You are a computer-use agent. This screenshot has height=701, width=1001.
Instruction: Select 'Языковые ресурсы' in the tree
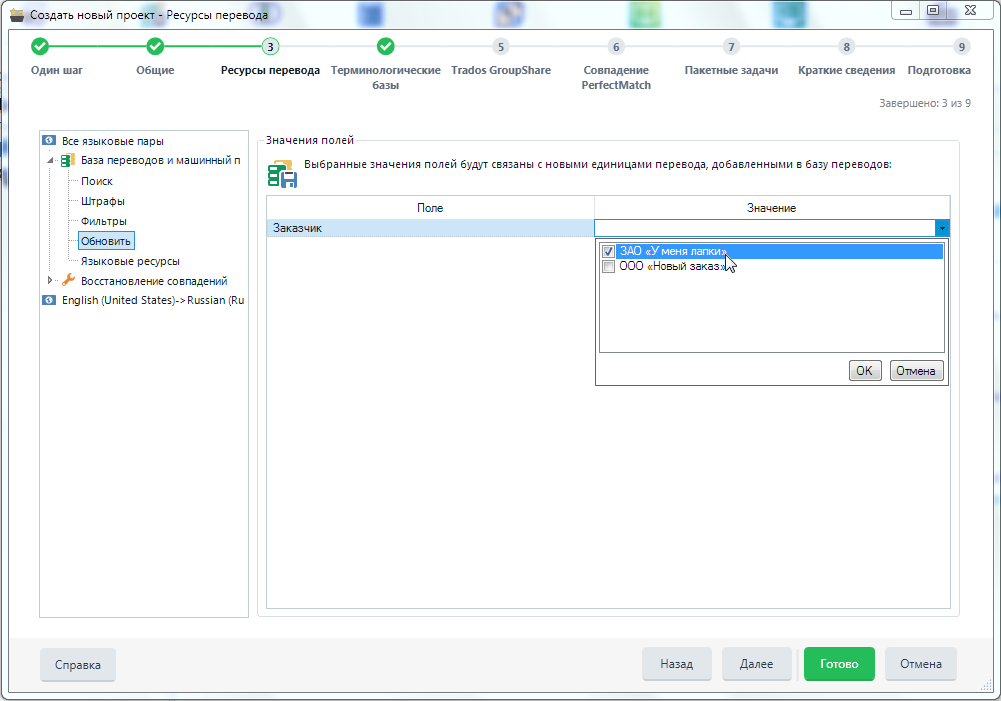point(130,261)
